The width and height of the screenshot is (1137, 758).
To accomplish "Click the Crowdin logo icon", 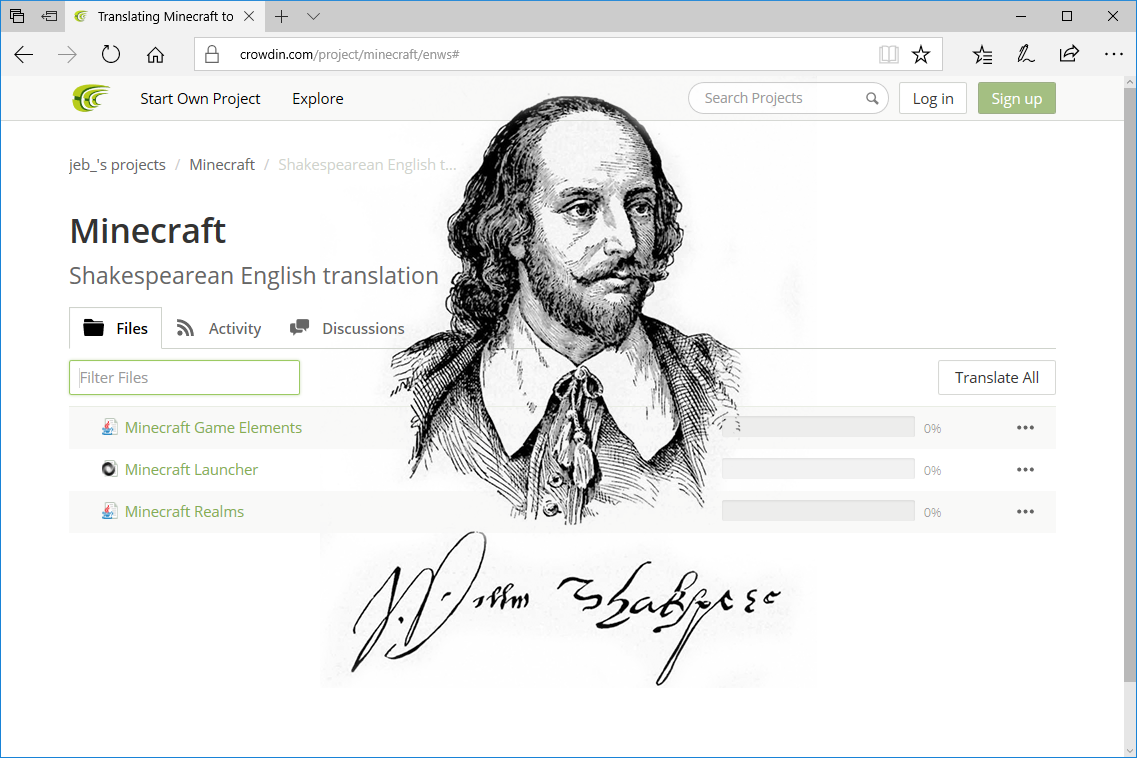I will (91, 98).
